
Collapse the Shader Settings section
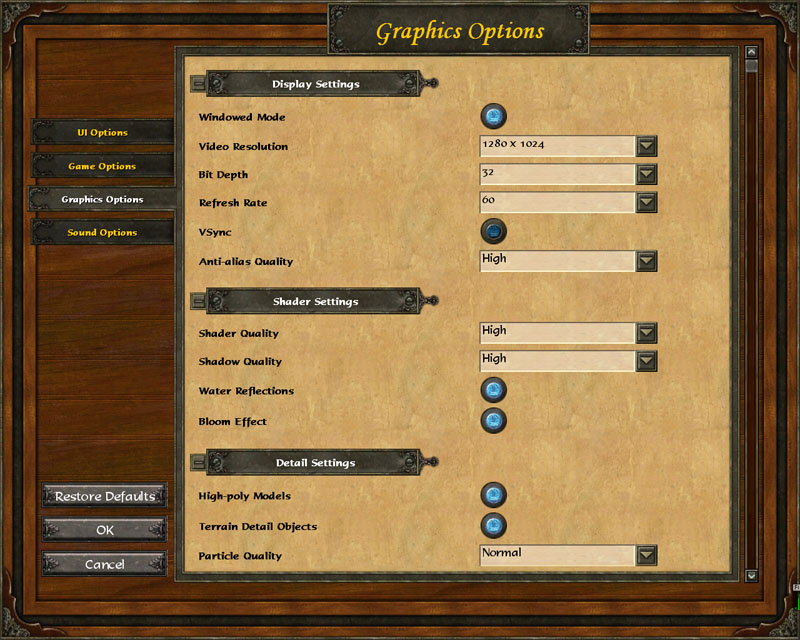click(198, 301)
